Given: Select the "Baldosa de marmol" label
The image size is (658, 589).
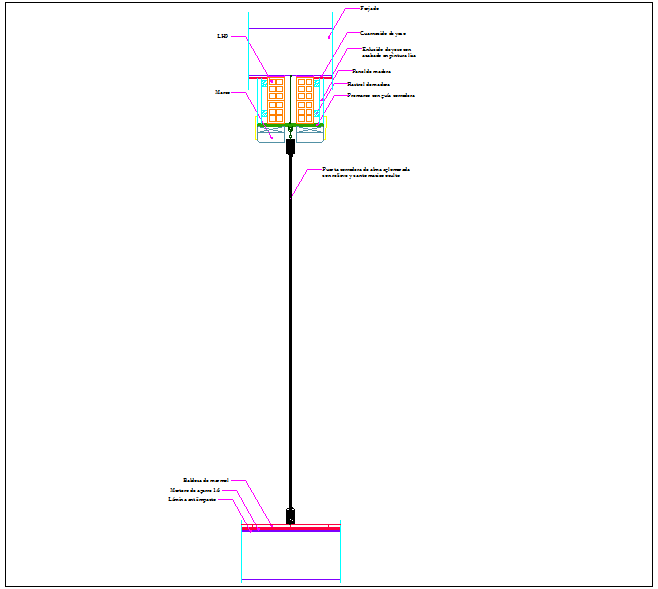Looking at the screenshot, I should 206,480.
